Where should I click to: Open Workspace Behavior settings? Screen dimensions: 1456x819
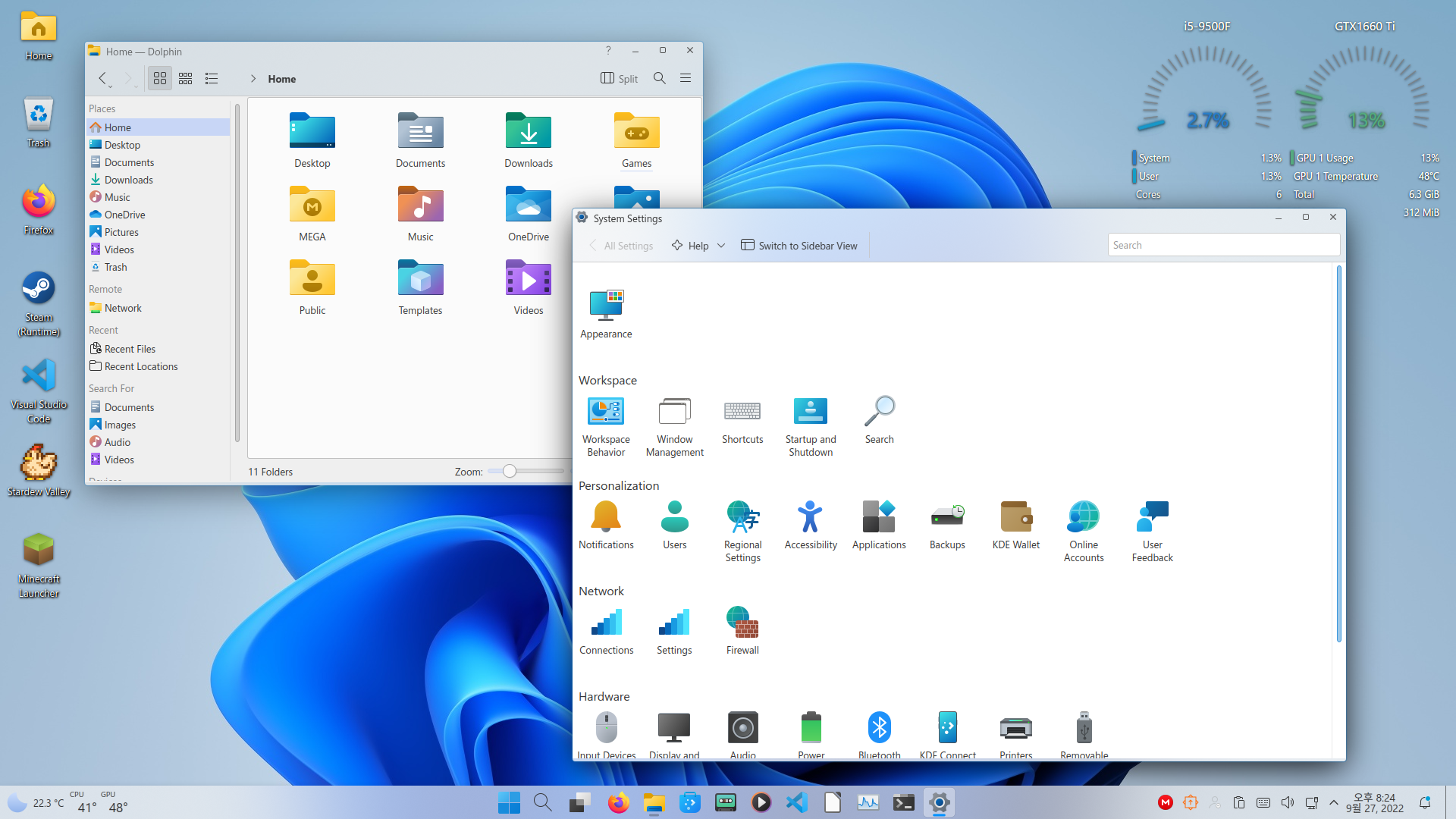[606, 425]
